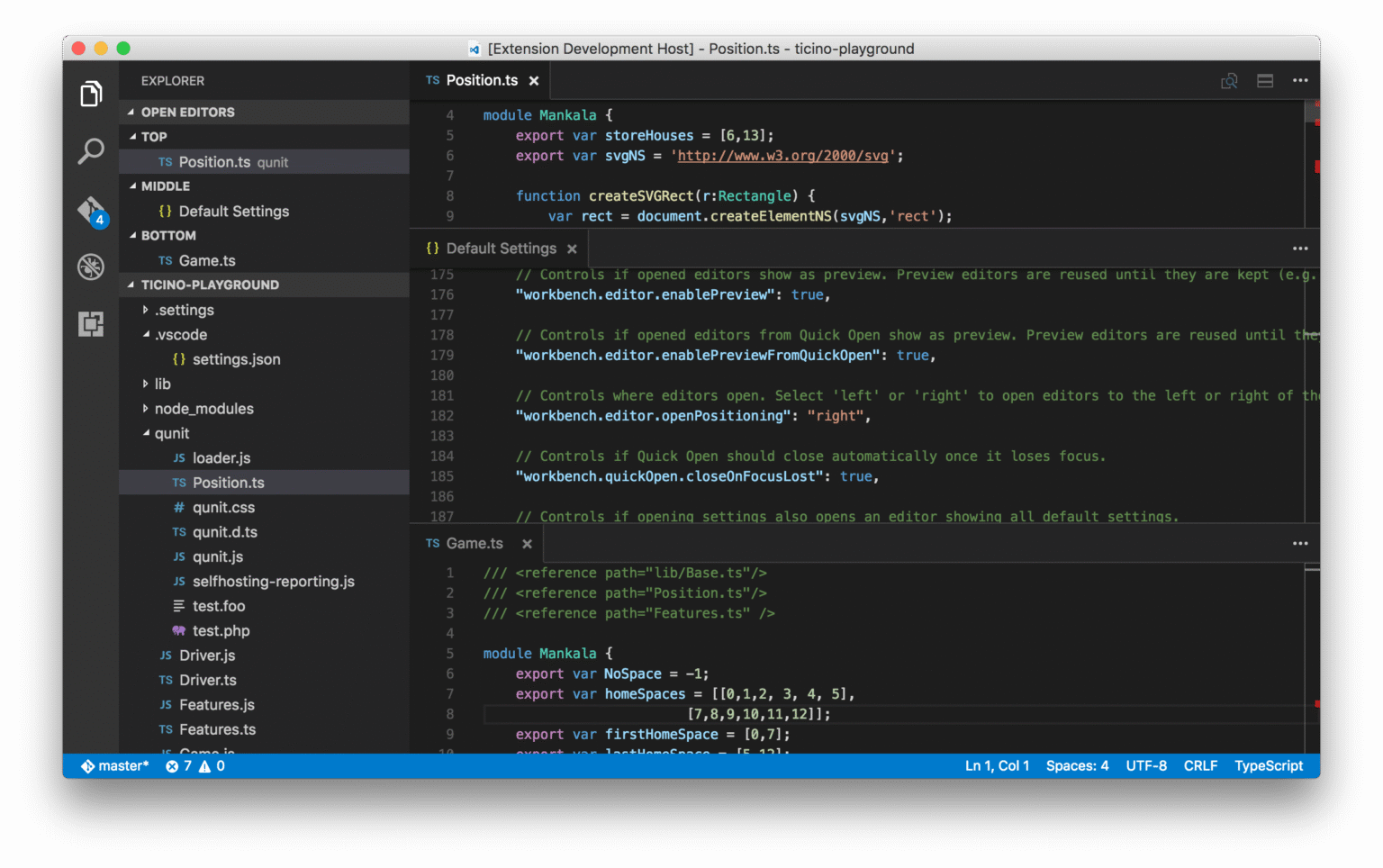This screenshot has width=1383, height=868.
Task: Open more actions menu for Default Settings editor
Action: pos(1300,249)
